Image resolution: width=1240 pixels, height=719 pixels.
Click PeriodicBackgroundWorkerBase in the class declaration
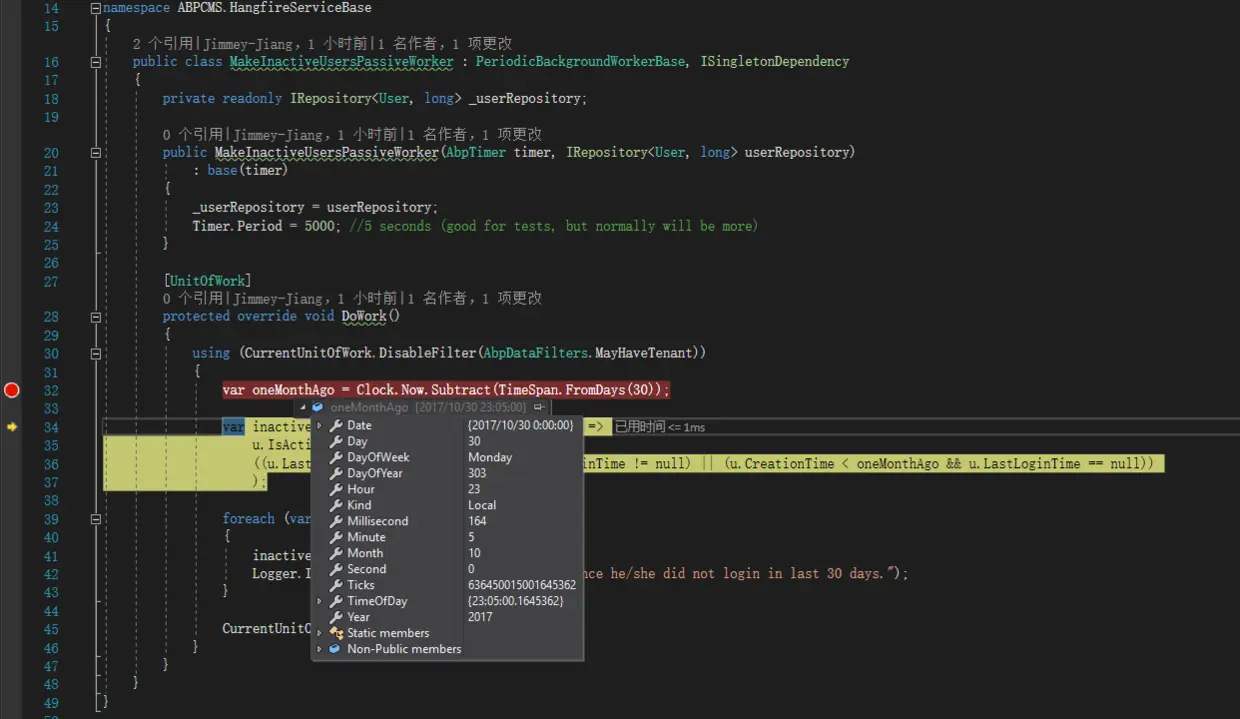[581, 62]
